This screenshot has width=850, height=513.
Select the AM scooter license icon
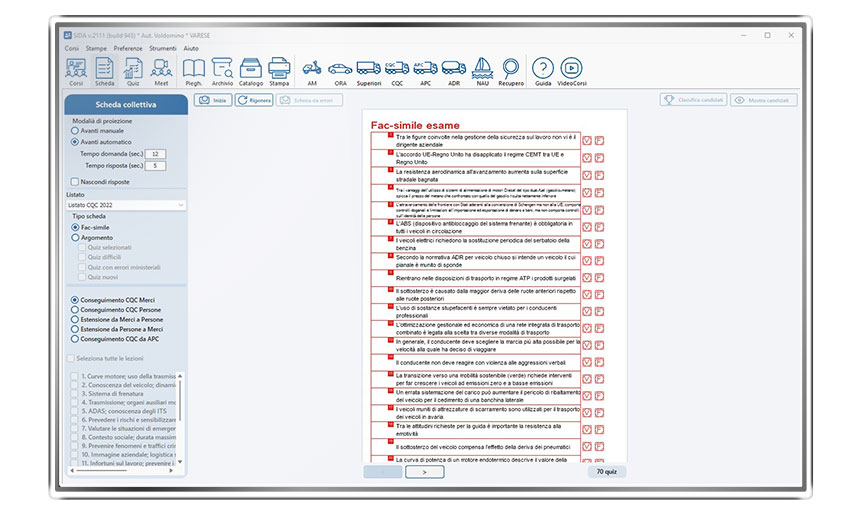click(312, 70)
